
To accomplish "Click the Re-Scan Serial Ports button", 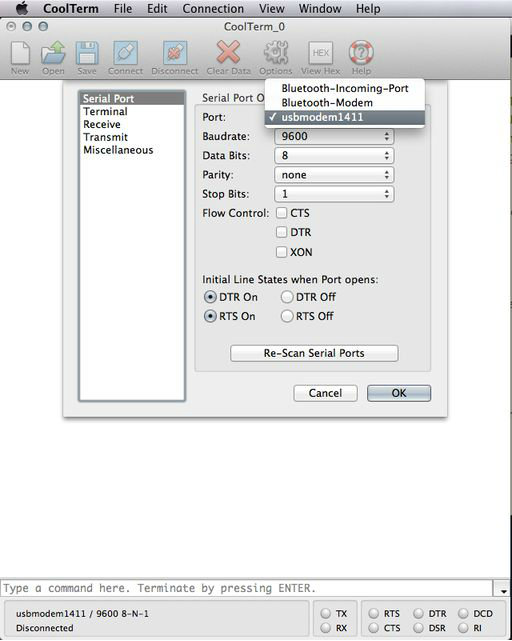I will 314,353.
